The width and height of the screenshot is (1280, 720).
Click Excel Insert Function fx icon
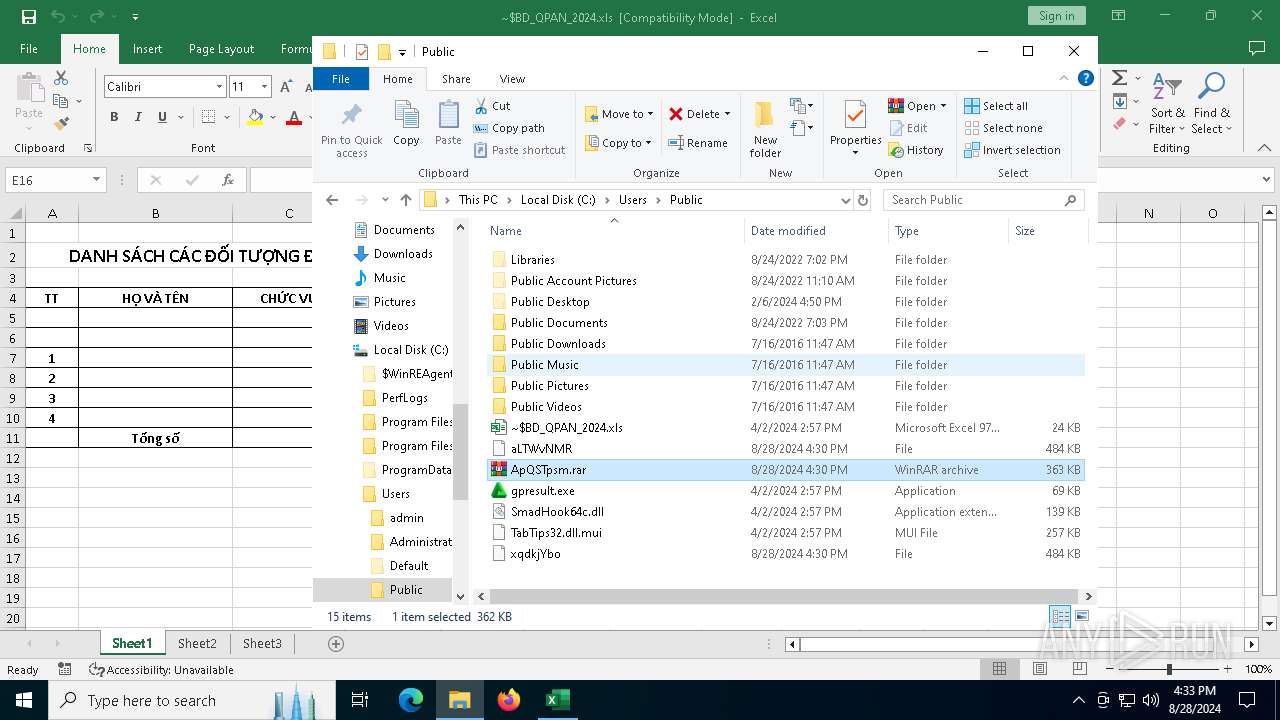228,180
